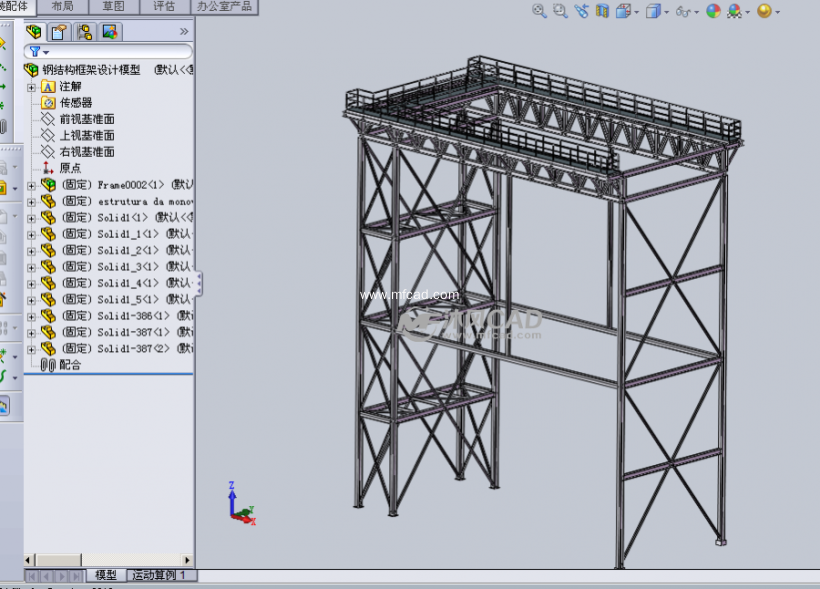Open the View Orientation dropdown arrow
This screenshot has width=820, height=589.
636,12
